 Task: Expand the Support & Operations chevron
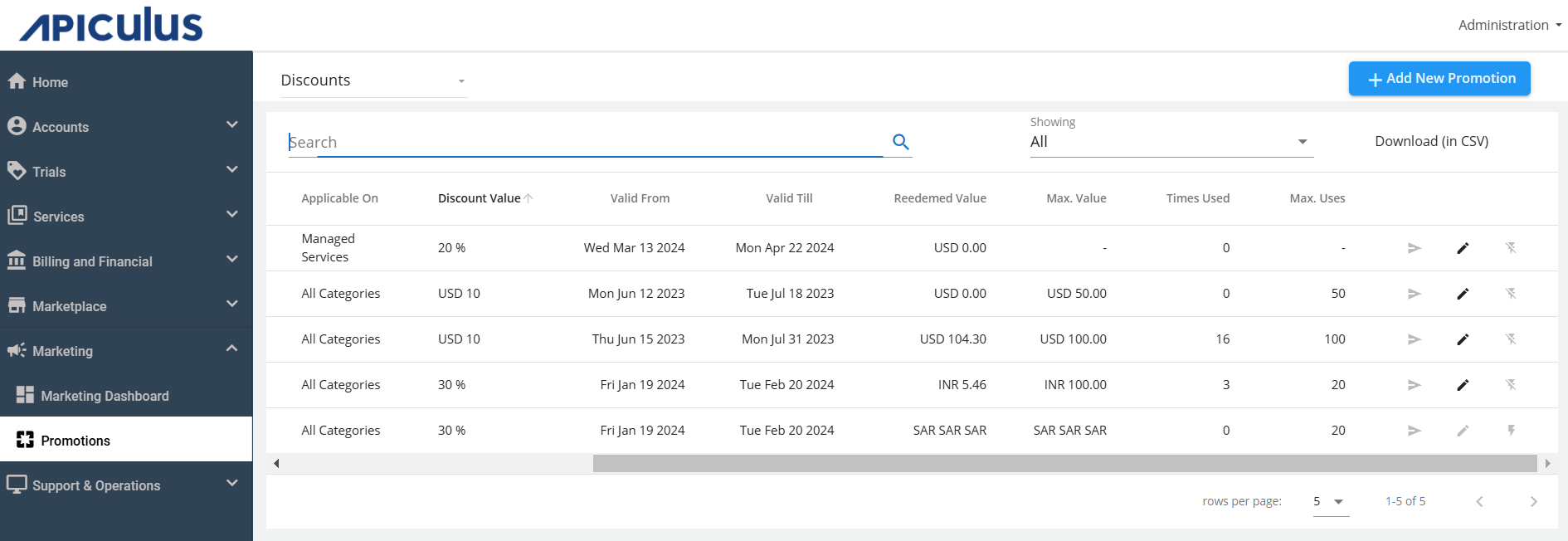coord(232,483)
